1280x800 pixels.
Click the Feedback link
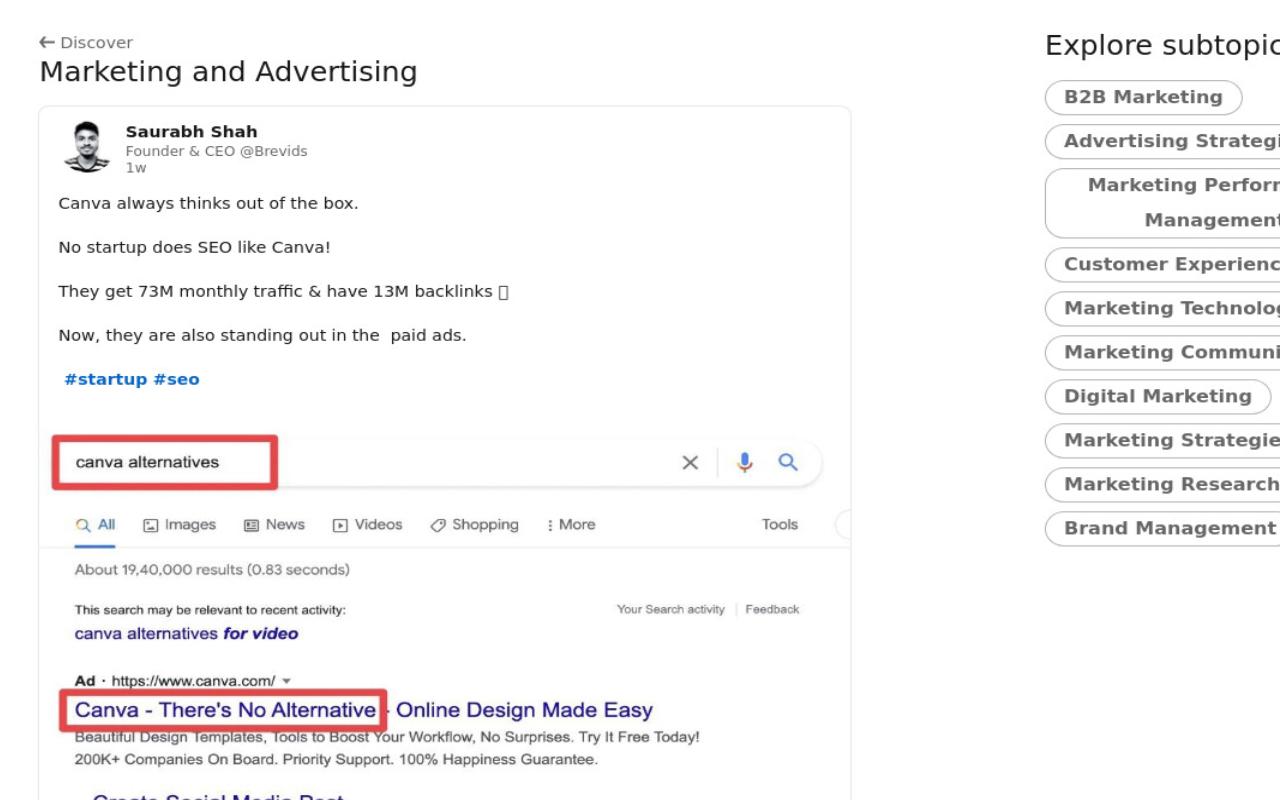click(x=772, y=609)
